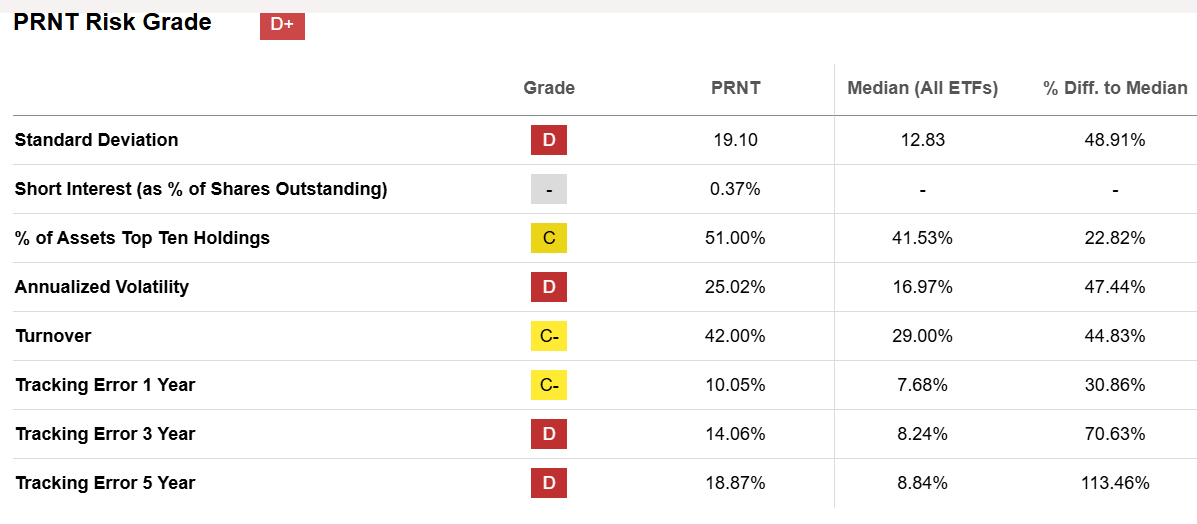Click the Standard Deviation D grade badge
The height and width of the screenshot is (524, 1197).
coord(549,140)
